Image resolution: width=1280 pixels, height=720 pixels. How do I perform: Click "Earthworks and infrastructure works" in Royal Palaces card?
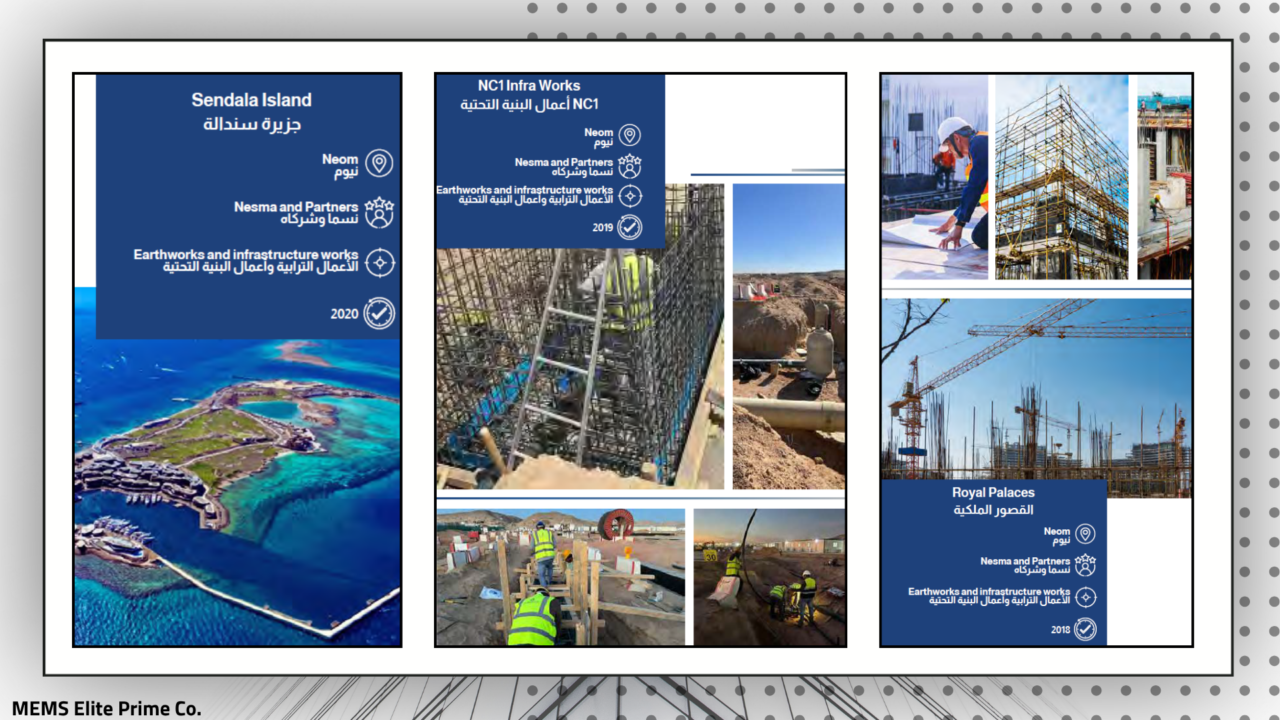tap(989, 592)
